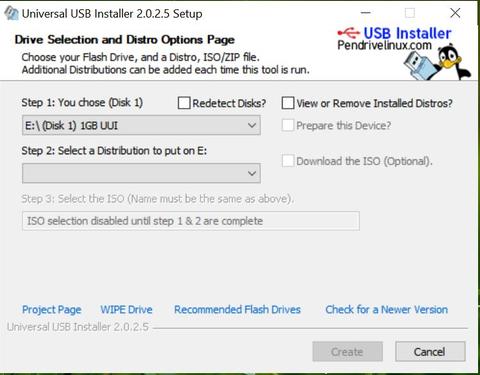Click the Universal USB Installer title bar icon
This screenshot has width=480, height=375.
[11, 13]
